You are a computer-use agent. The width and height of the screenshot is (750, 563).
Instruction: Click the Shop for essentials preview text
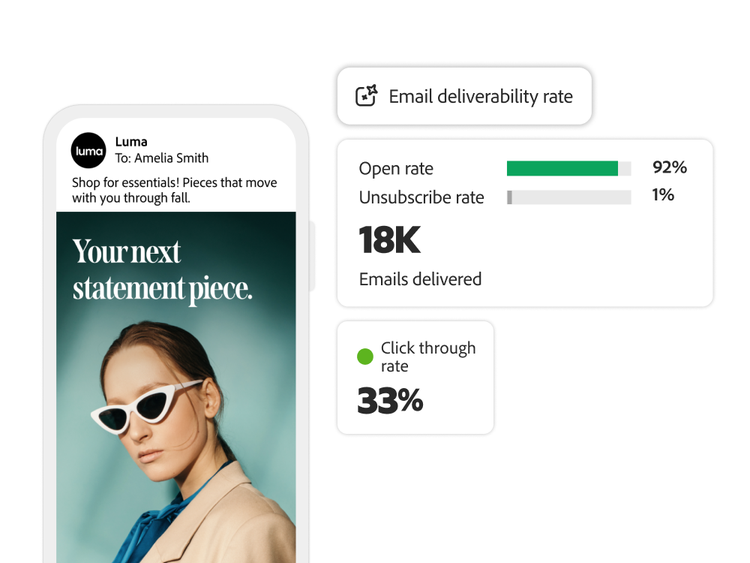[174, 190]
